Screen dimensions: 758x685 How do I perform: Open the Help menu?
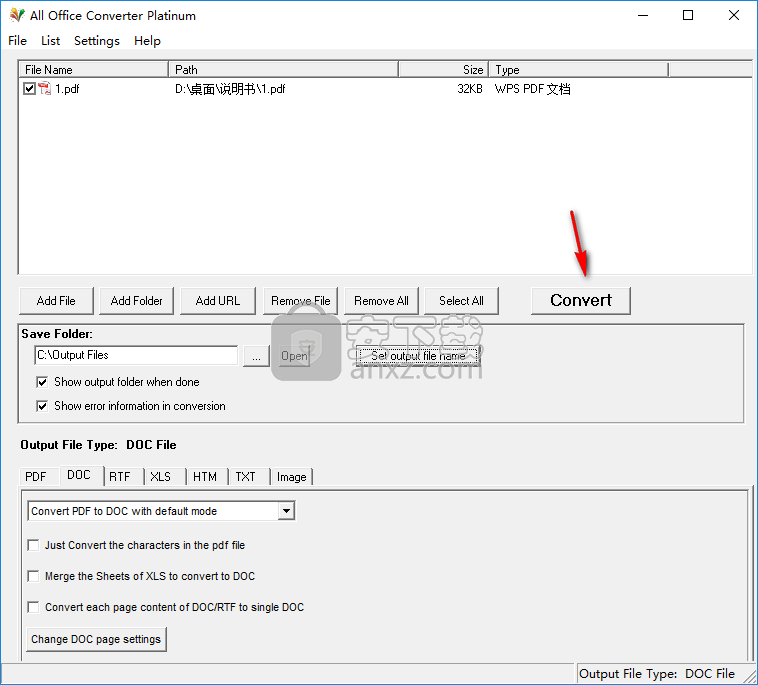147,41
